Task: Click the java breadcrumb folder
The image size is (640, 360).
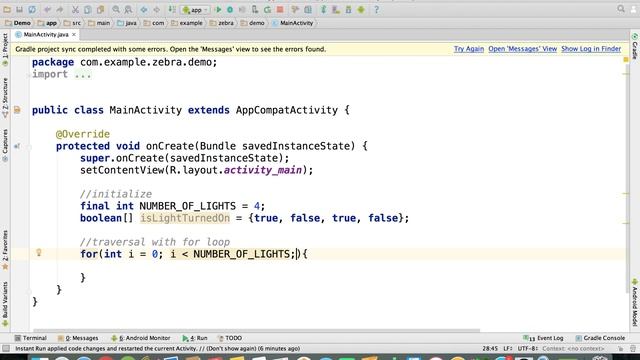Action: pyautogui.click(x=127, y=23)
